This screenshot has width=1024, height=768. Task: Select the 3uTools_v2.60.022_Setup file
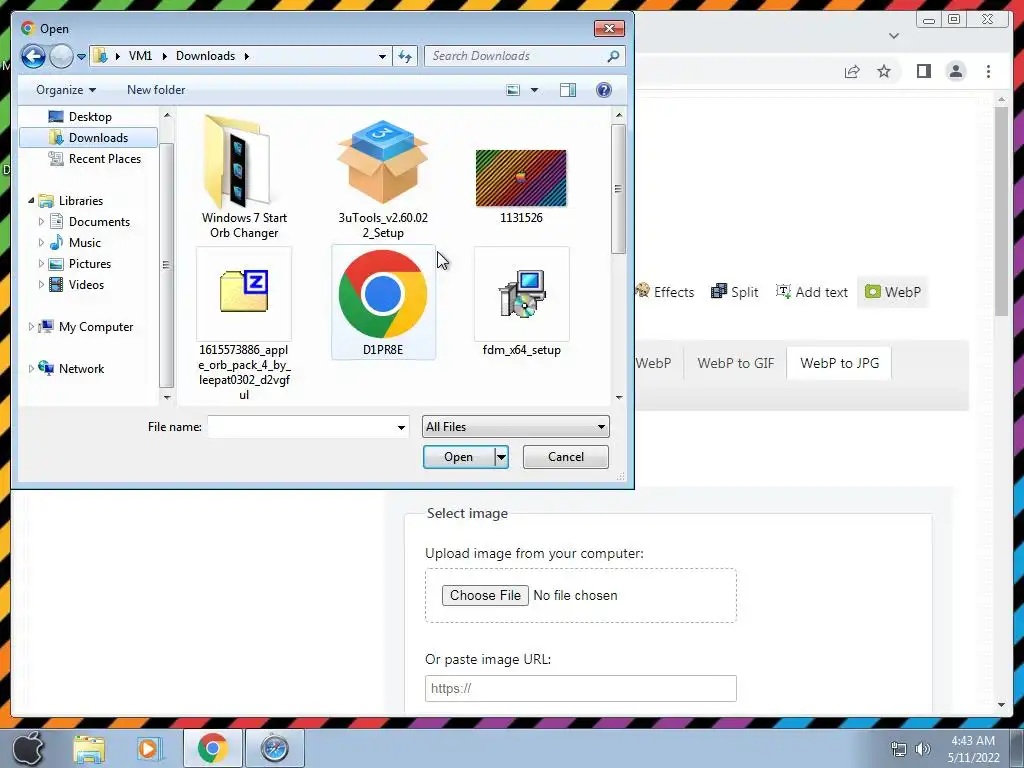383,177
